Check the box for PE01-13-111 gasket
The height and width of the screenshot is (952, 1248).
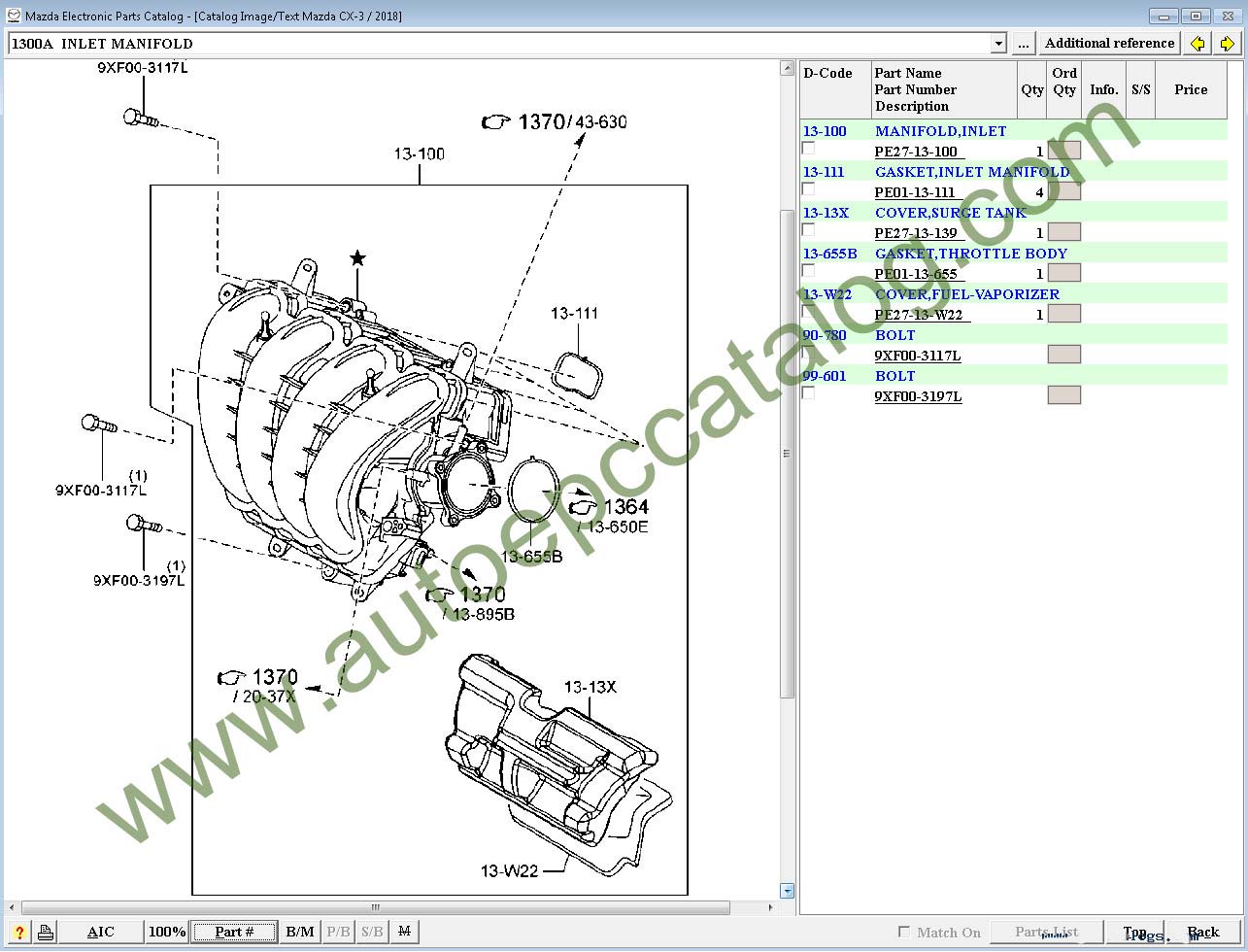tap(808, 189)
